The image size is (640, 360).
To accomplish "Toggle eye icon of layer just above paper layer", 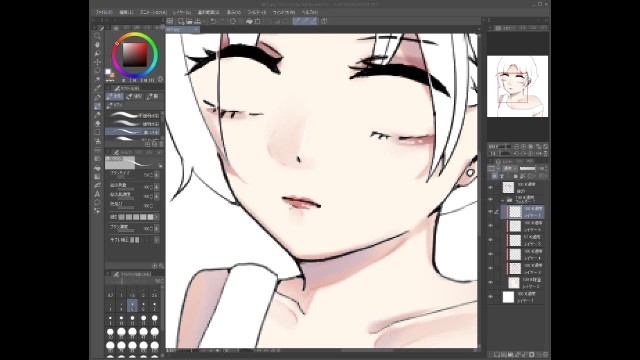I will point(491,282).
